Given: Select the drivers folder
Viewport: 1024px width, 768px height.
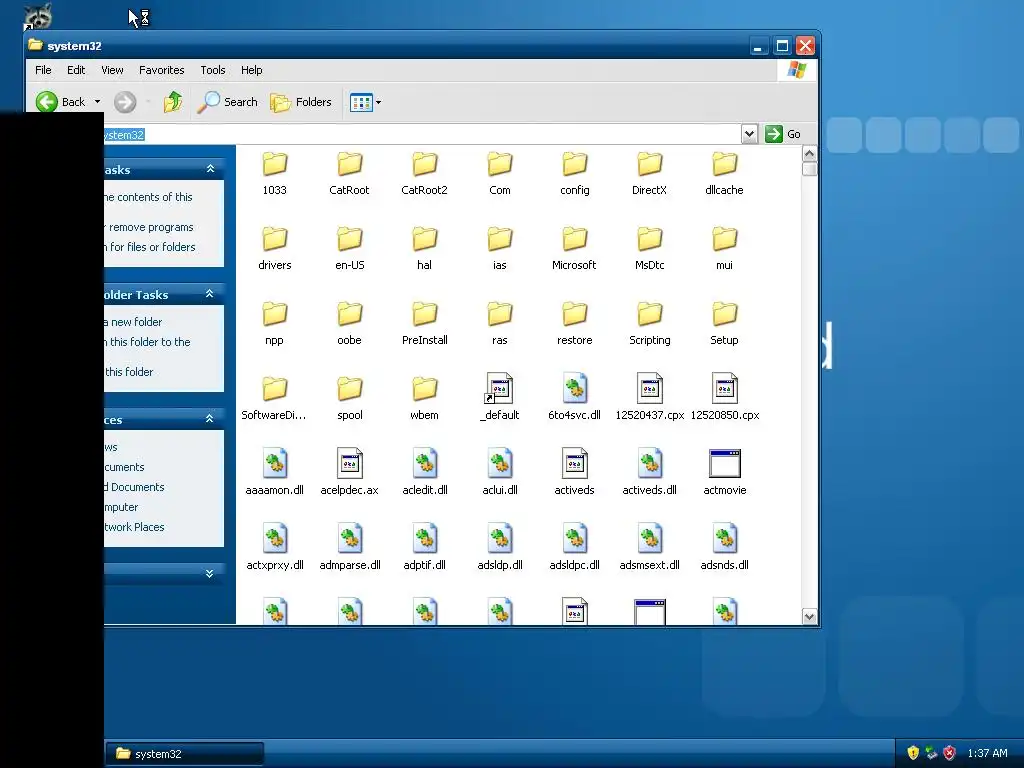Looking at the screenshot, I should coord(274,249).
